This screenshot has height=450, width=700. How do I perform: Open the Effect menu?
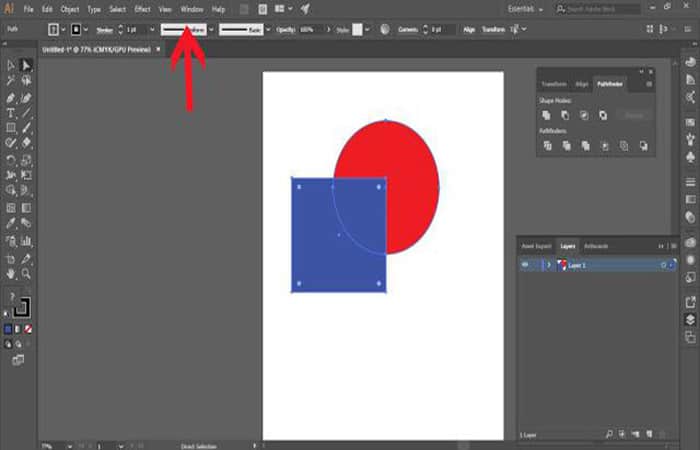(142, 9)
